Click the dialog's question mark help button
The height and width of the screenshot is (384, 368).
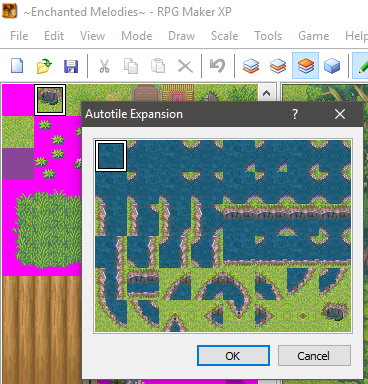(x=295, y=114)
